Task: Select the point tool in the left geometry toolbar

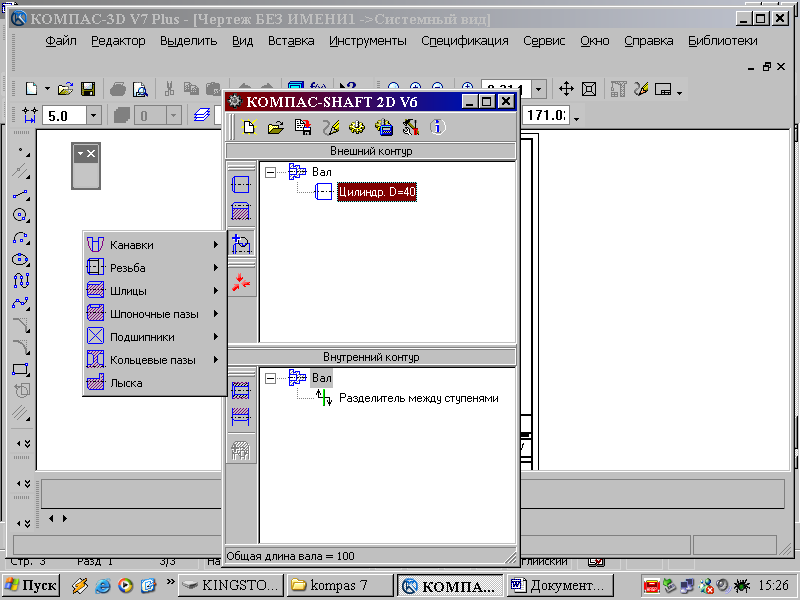Action: [21, 152]
